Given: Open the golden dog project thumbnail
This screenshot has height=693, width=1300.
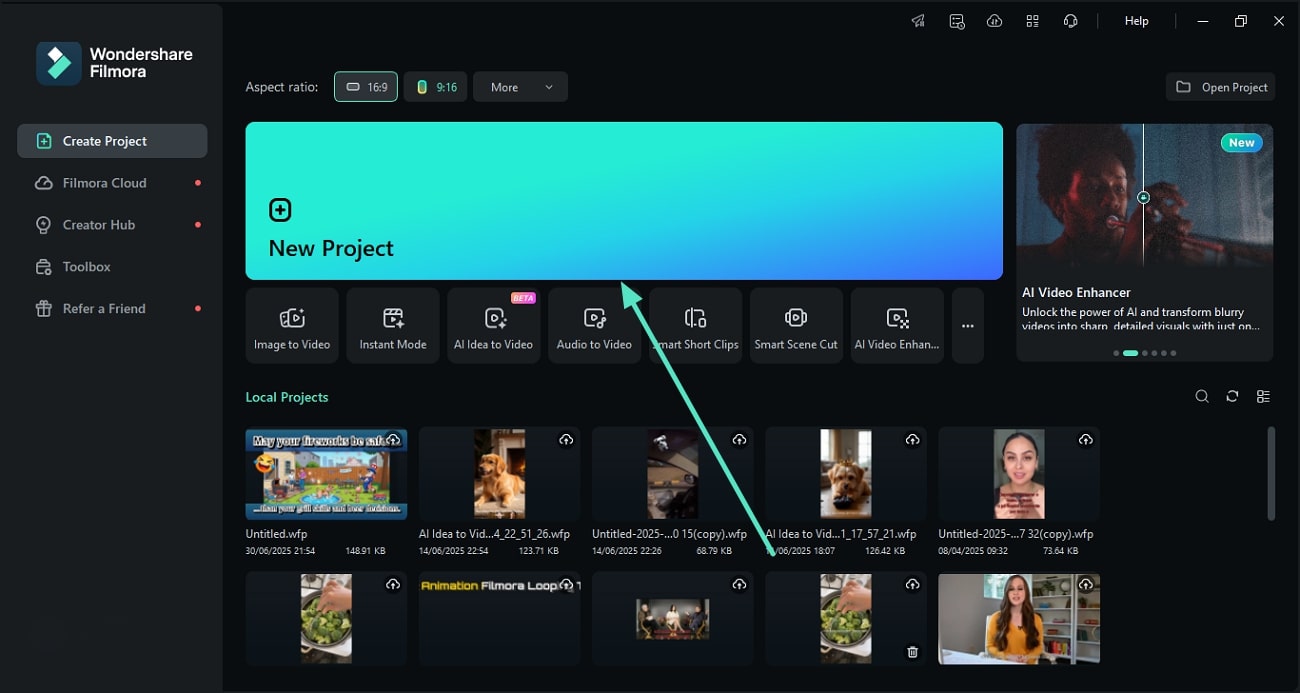Looking at the screenshot, I should (499, 473).
